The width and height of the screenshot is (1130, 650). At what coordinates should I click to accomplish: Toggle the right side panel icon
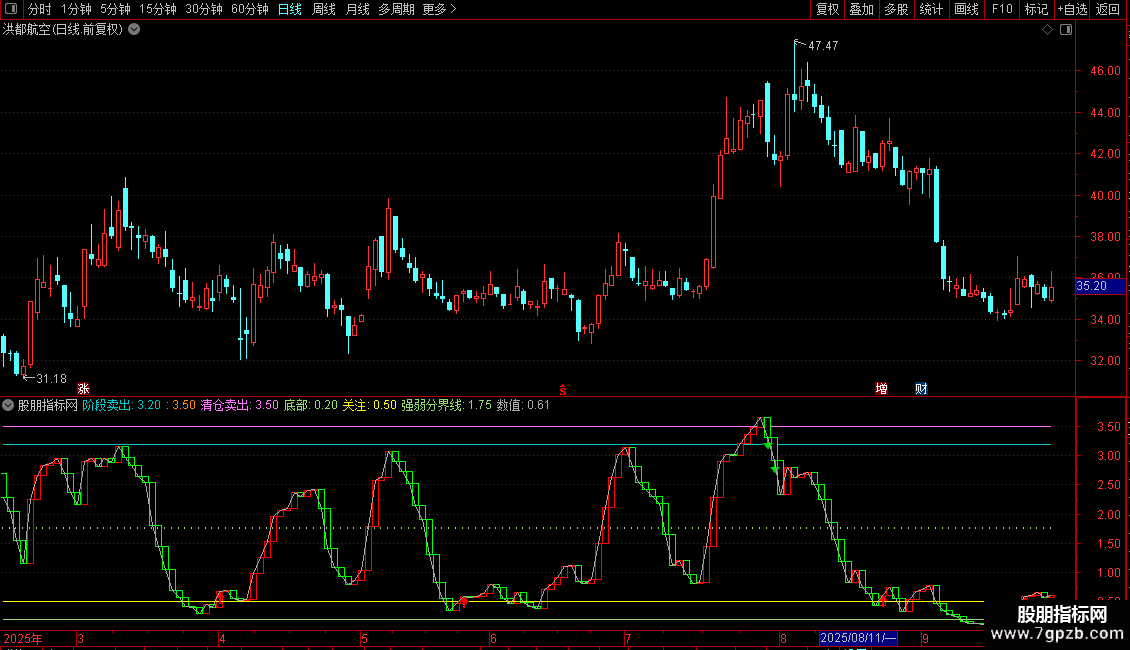tap(1067, 30)
